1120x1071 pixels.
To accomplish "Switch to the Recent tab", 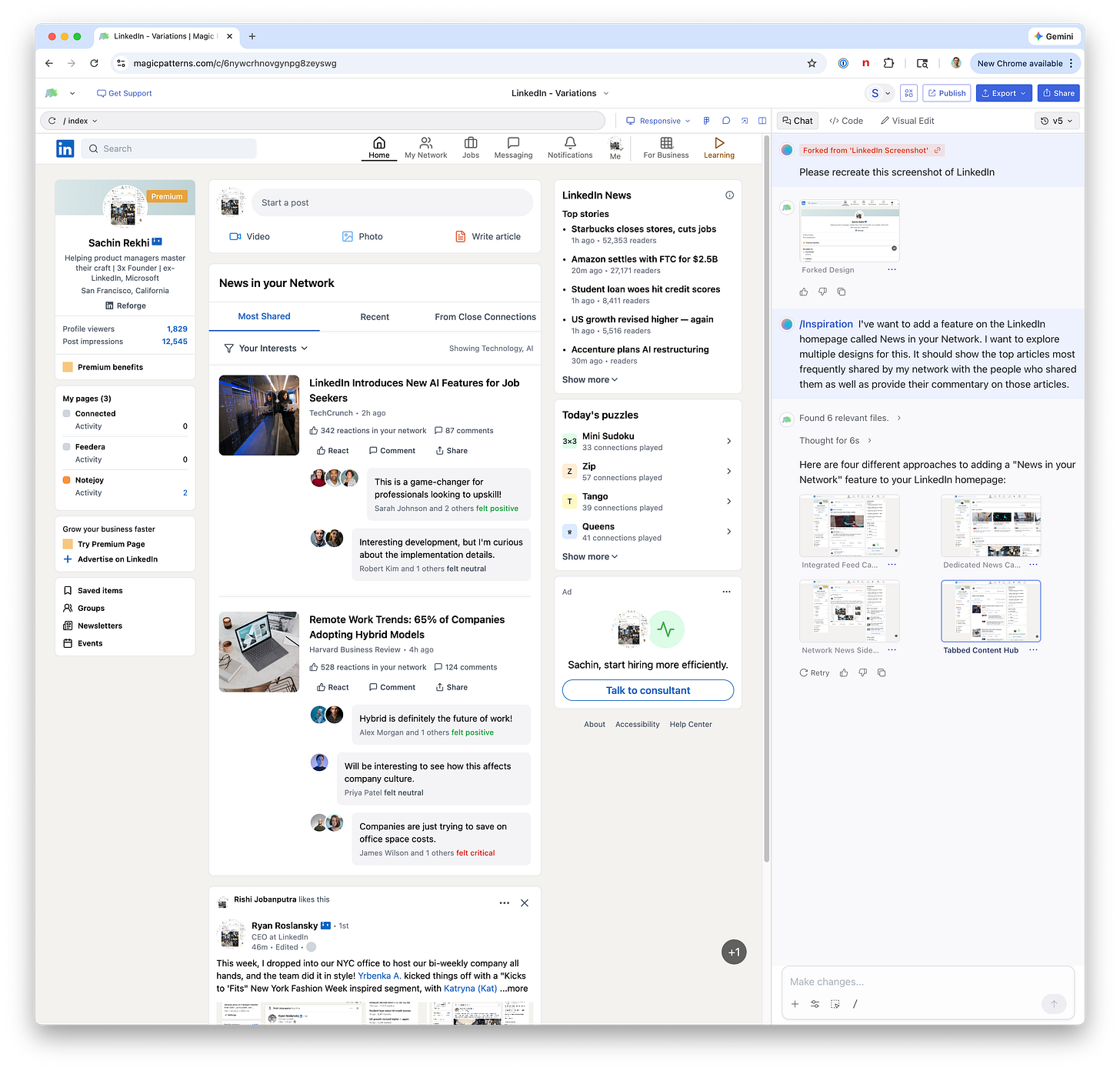I will pos(375,316).
